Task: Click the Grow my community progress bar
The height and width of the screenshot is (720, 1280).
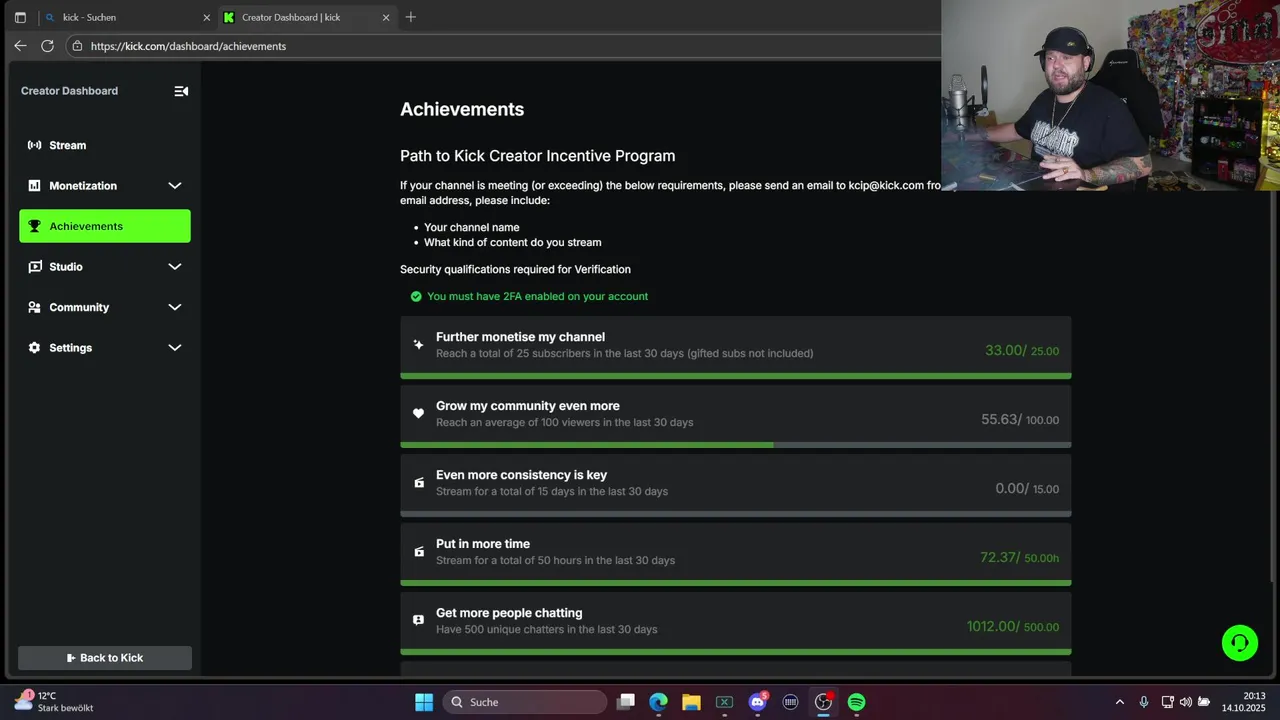Action: coord(736,445)
